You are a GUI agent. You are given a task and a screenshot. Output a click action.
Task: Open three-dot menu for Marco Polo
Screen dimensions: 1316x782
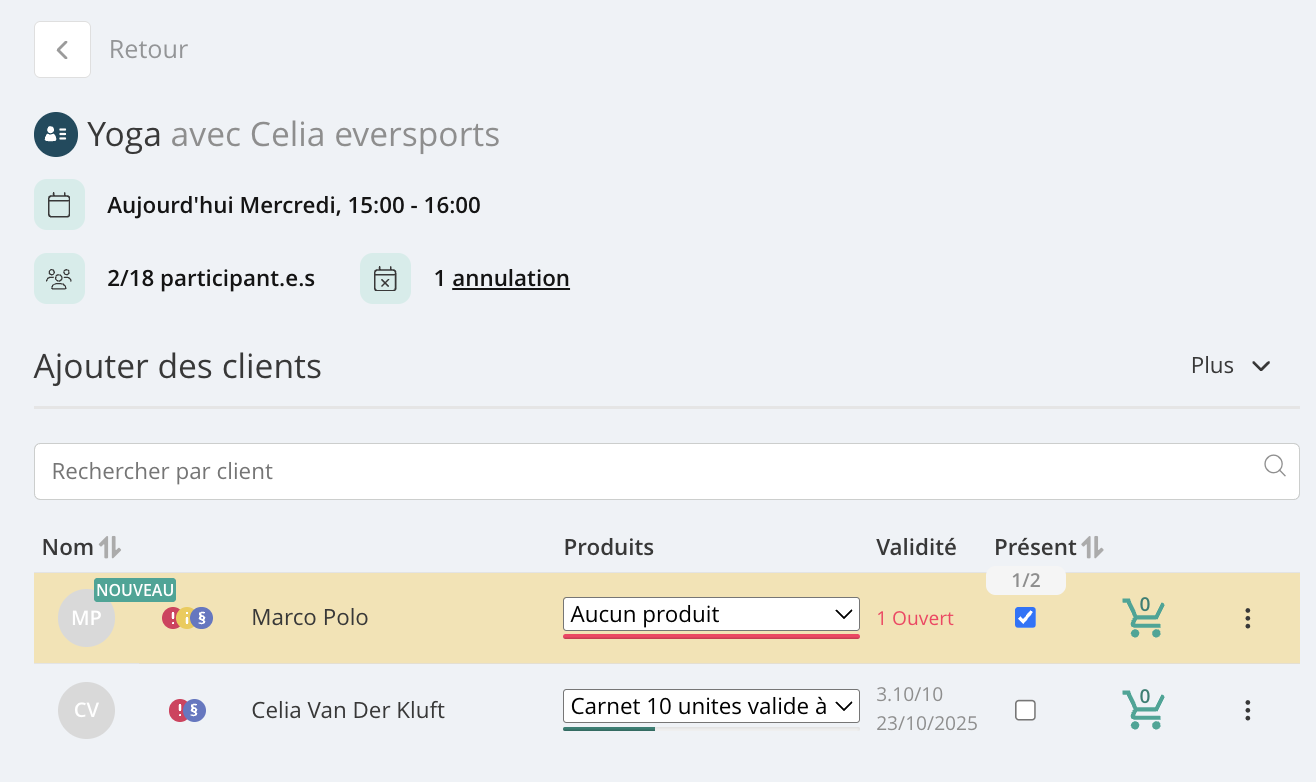point(1247,618)
